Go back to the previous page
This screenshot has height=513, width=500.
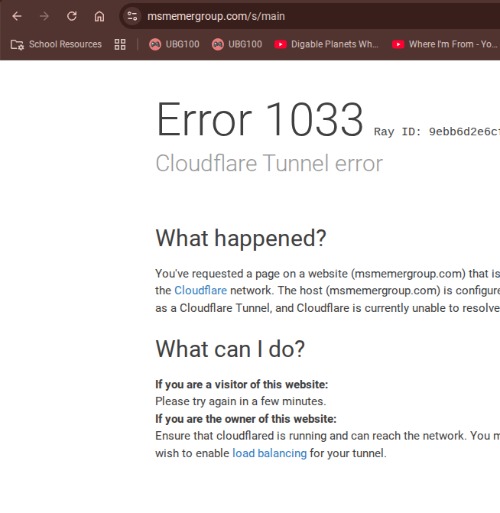point(17,16)
